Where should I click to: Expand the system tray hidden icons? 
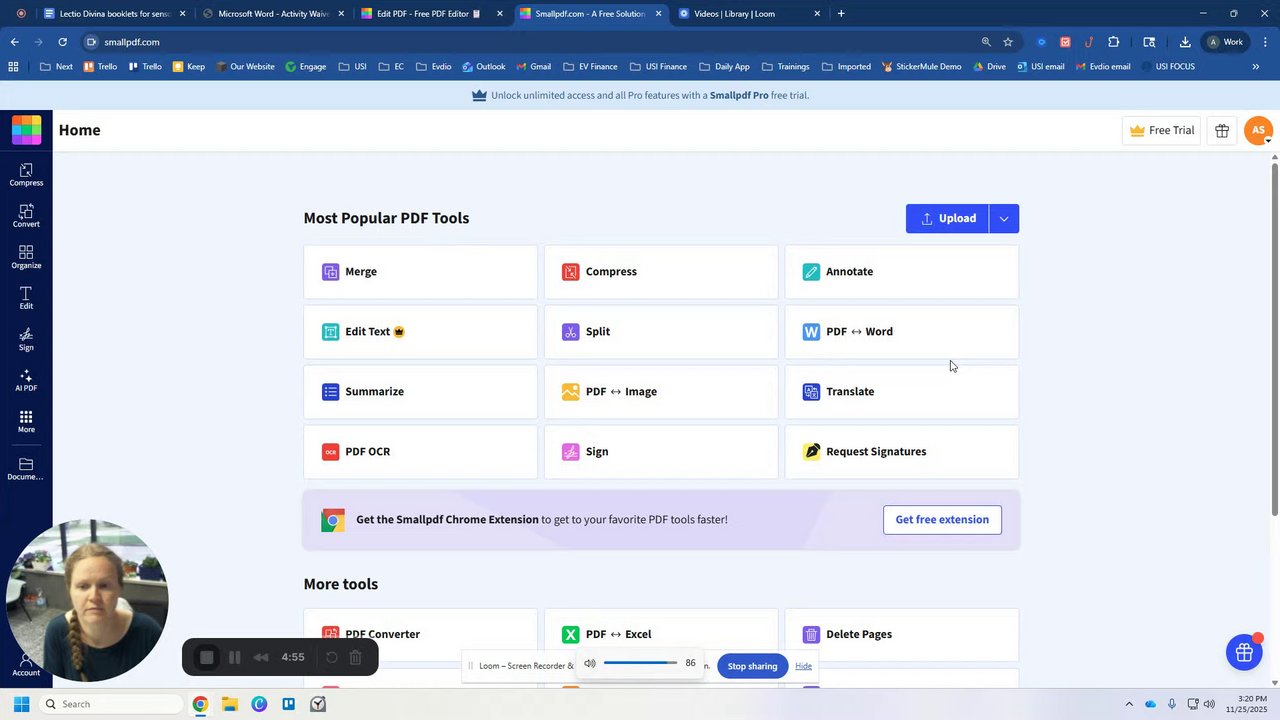[x=1129, y=704]
